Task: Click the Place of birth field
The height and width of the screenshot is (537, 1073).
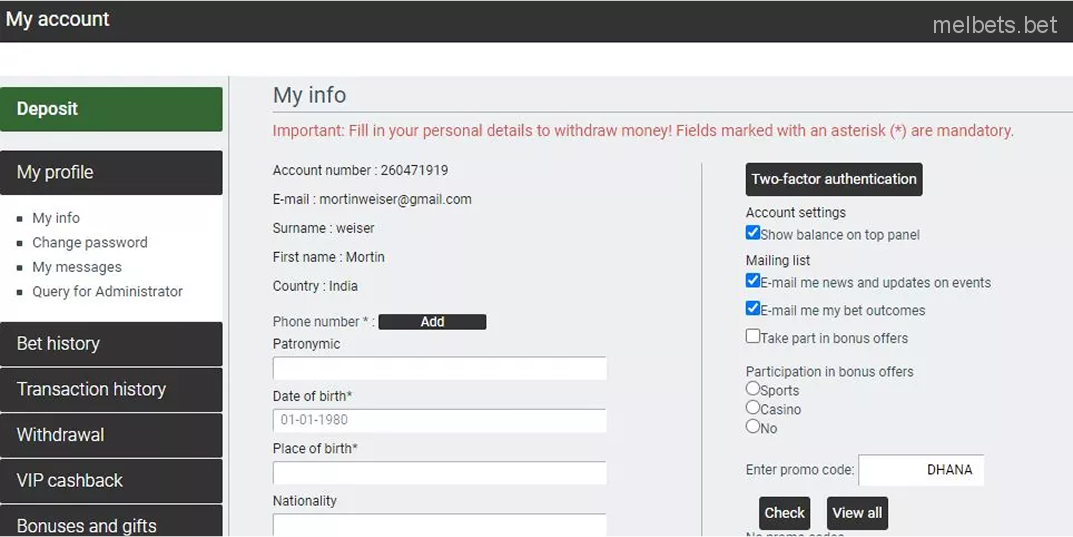Action: pos(439,473)
